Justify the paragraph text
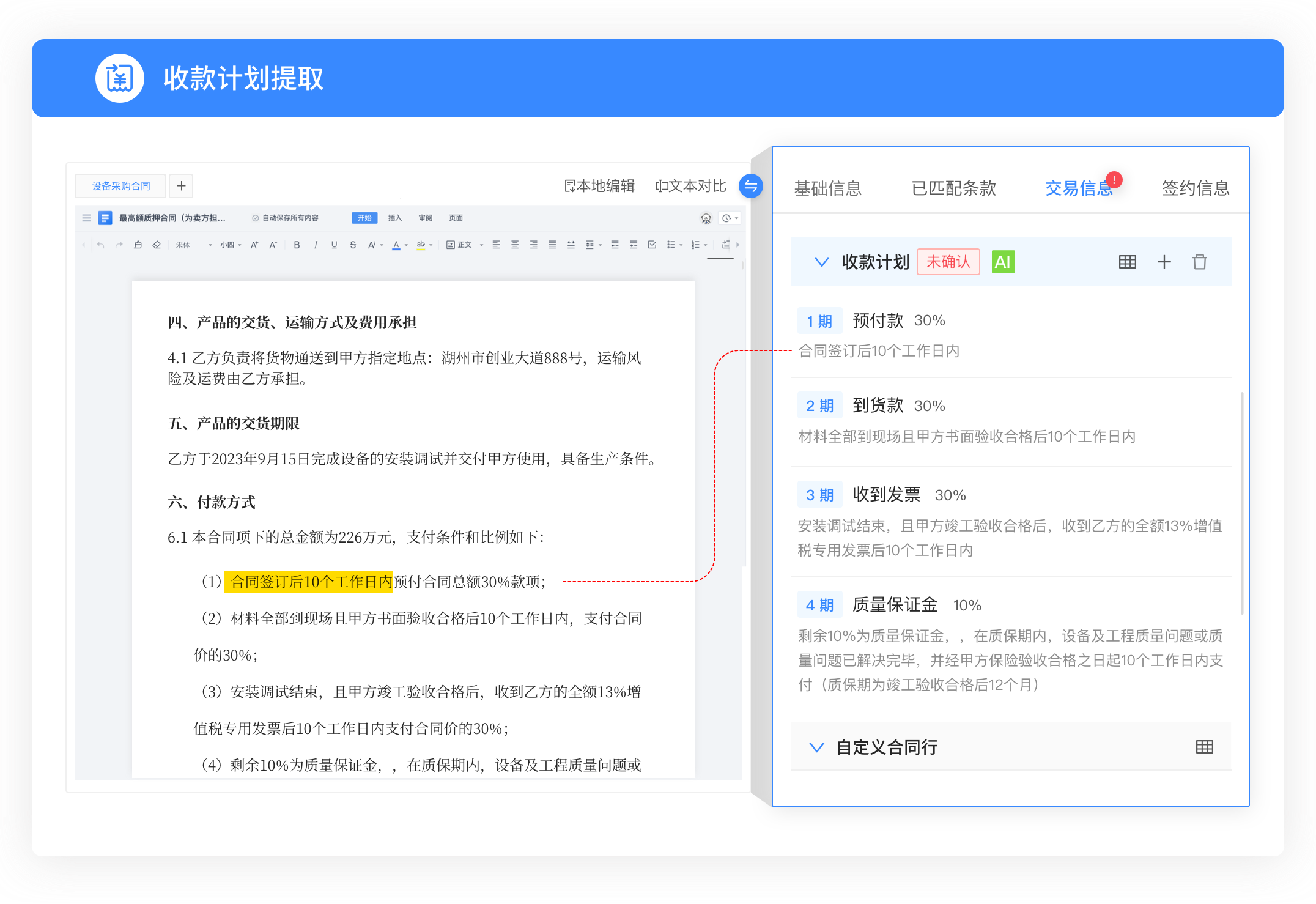The image size is (1316, 904). click(x=552, y=245)
